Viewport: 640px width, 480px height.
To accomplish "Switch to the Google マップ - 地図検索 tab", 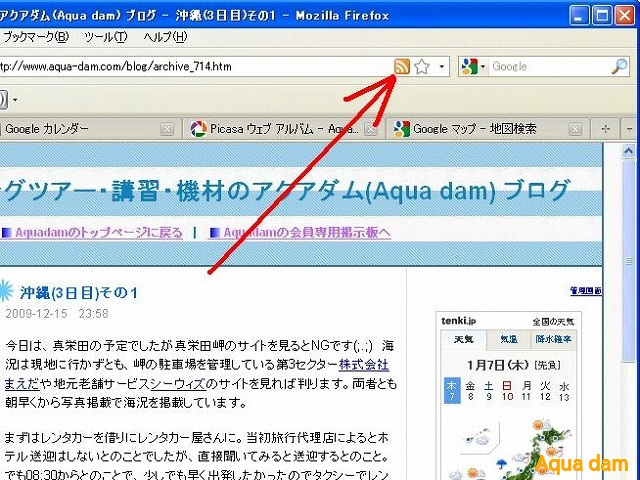I will 486,129.
